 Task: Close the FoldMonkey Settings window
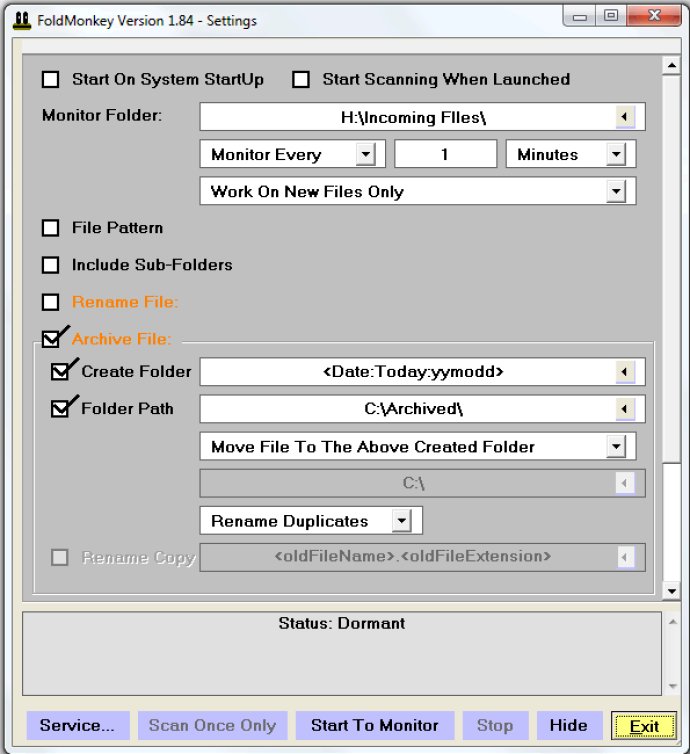pyautogui.click(x=654, y=16)
